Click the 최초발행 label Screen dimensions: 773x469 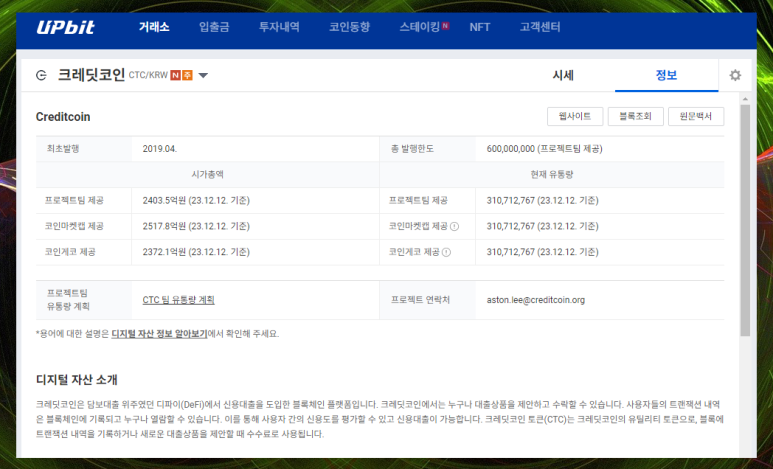click(63, 149)
